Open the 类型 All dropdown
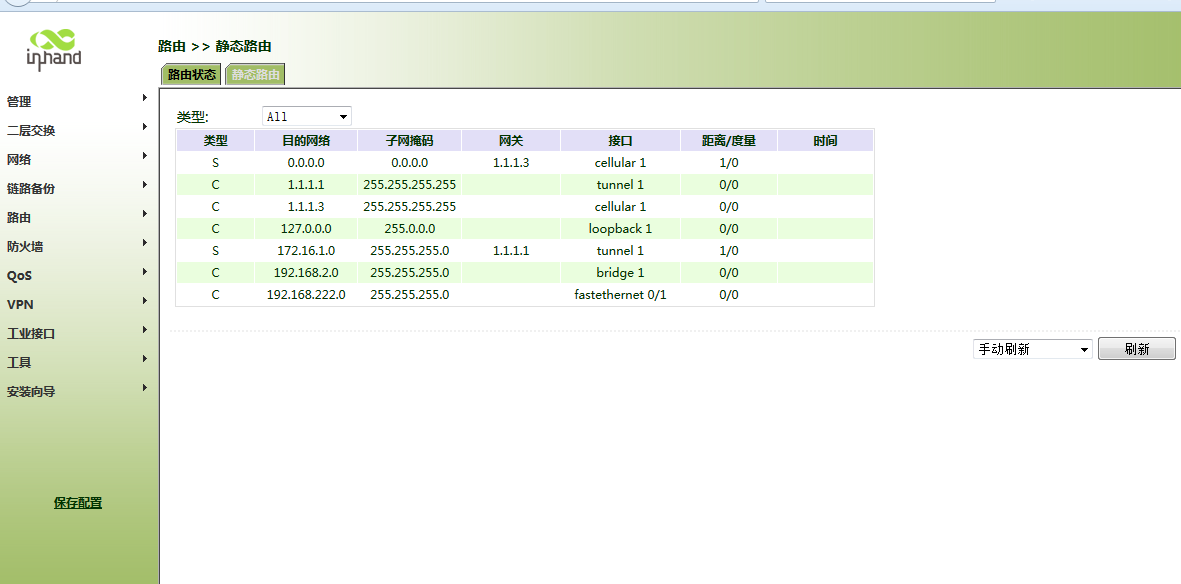Viewport: 1181px width, 584px height. (306, 117)
